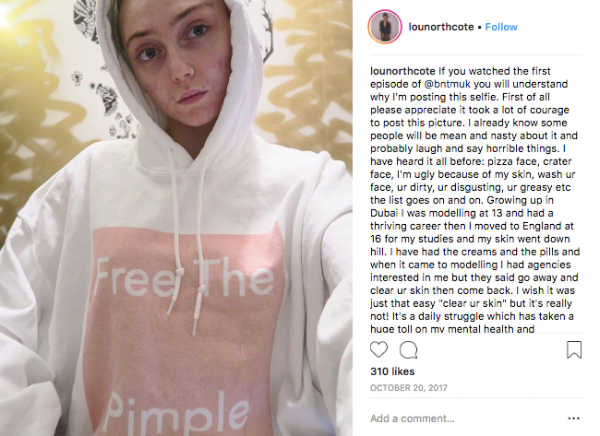Open lounorthcote profile picture
This screenshot has height=436, width=600.
coord(385,27)
